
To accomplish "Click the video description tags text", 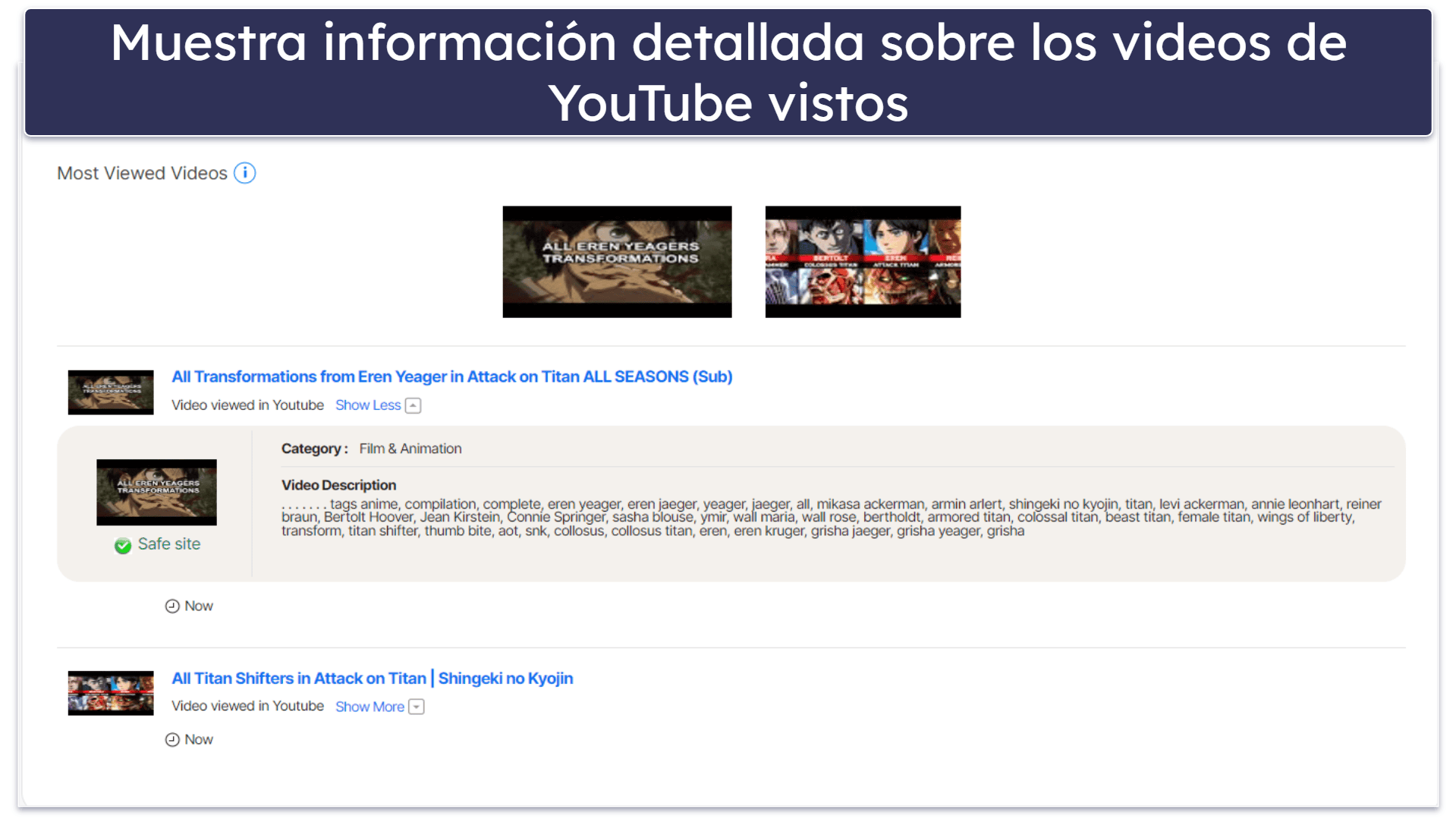I will (x=831, y=517).
